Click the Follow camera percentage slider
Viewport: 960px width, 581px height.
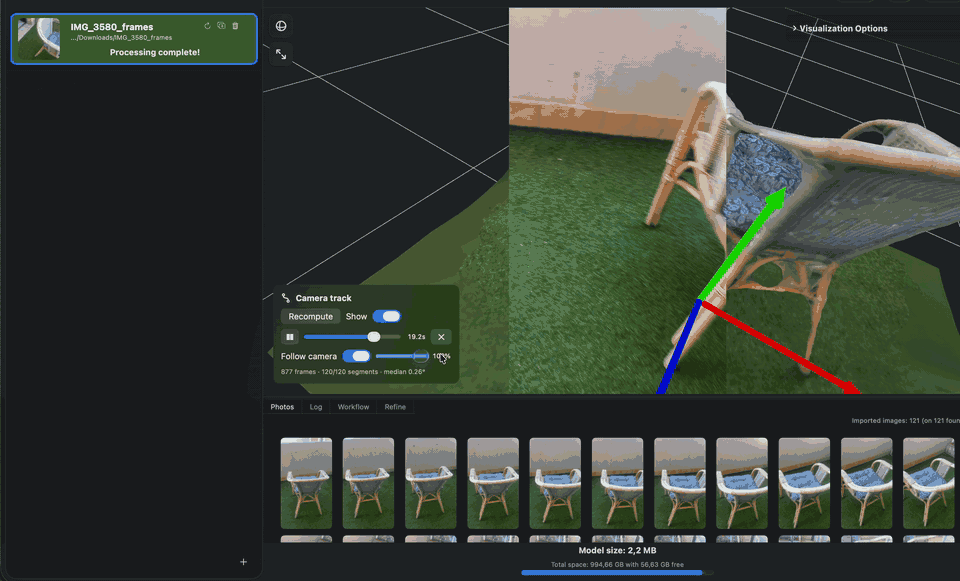[402, 356]
